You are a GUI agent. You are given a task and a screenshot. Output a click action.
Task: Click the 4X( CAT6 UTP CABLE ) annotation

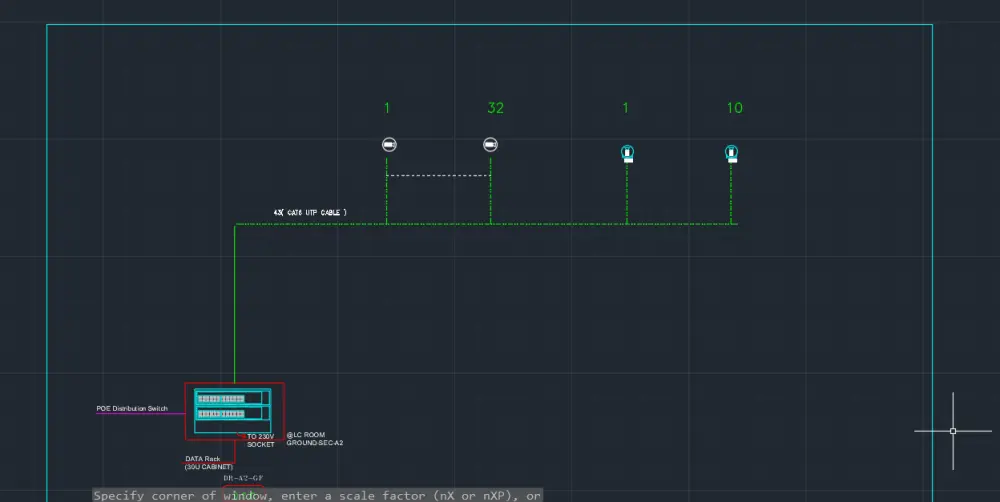pos(310,212)
